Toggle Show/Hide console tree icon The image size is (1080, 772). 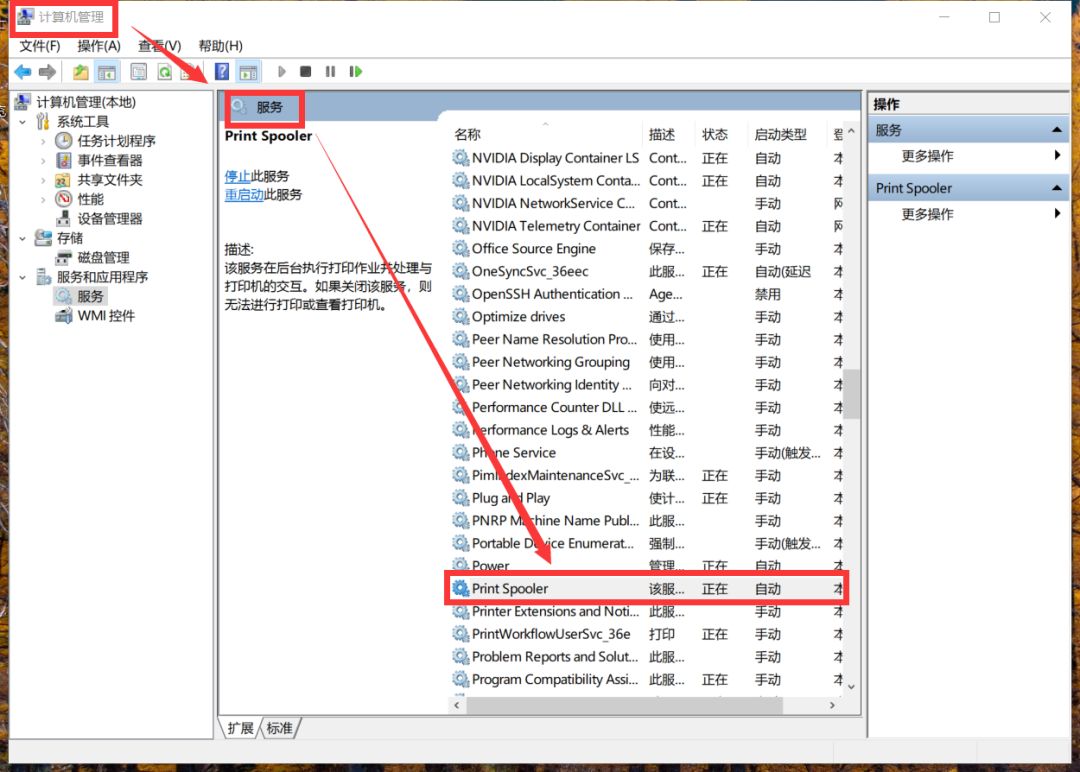[x=107, y=72]
